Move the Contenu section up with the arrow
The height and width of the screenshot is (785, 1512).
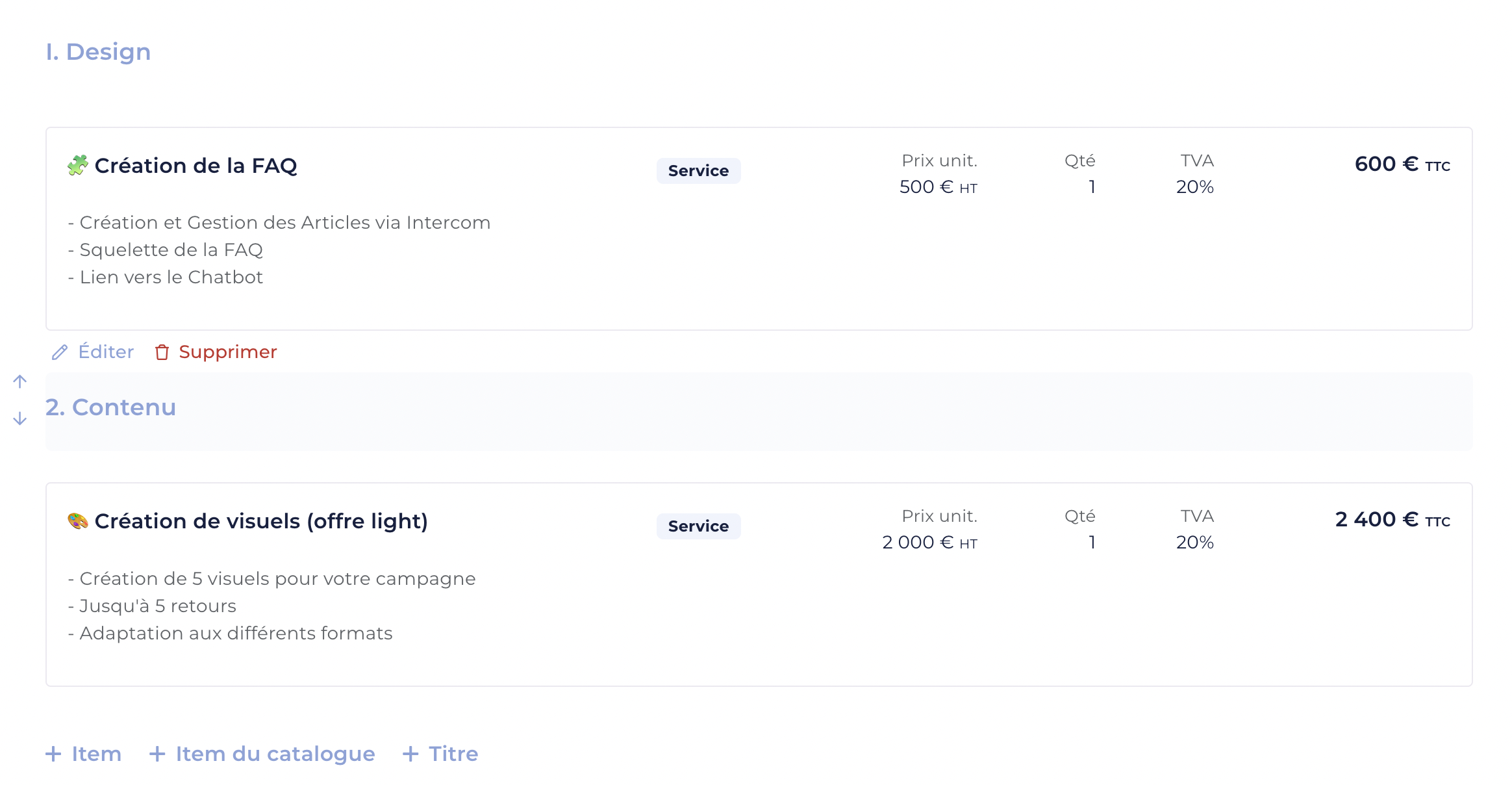pos(20,381)
